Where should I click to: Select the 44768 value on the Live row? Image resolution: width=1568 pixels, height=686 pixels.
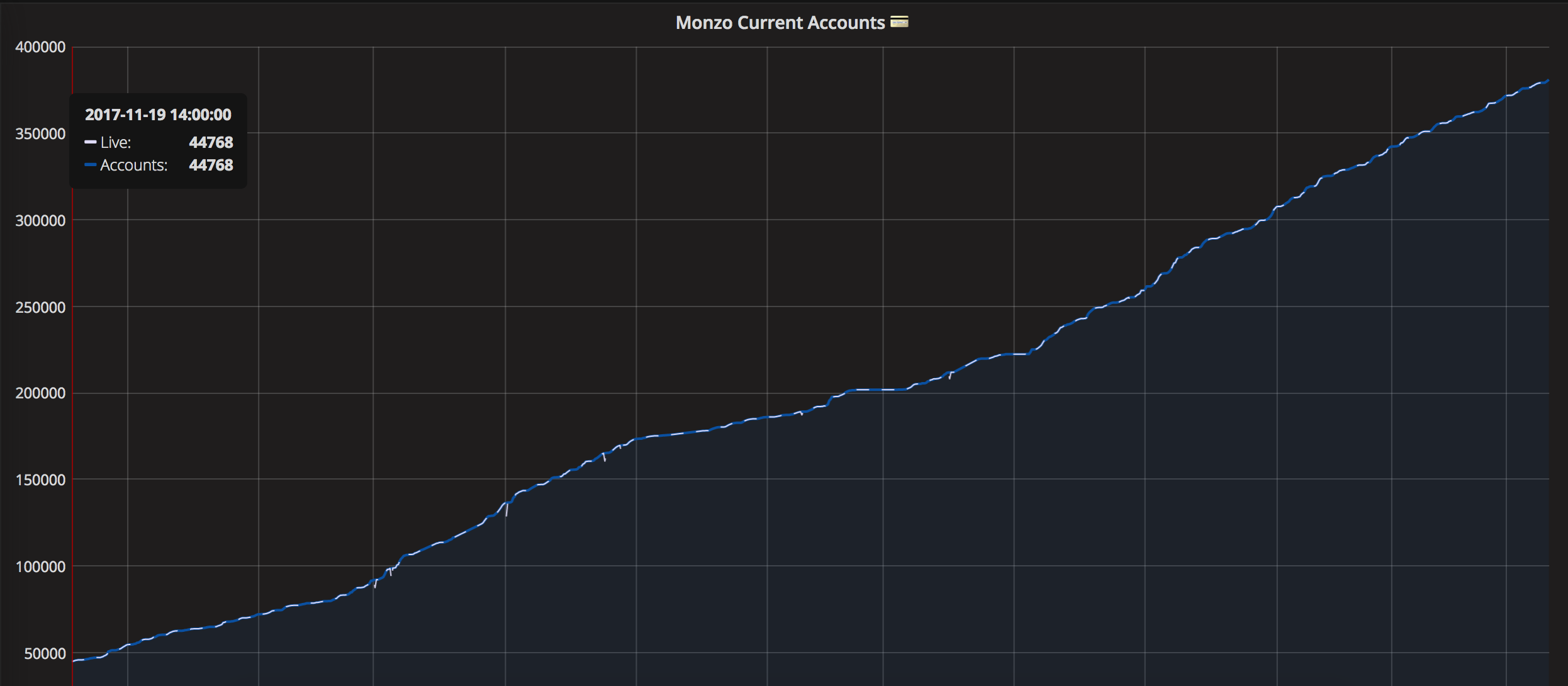pyautogui.click(x=211, y=142)
